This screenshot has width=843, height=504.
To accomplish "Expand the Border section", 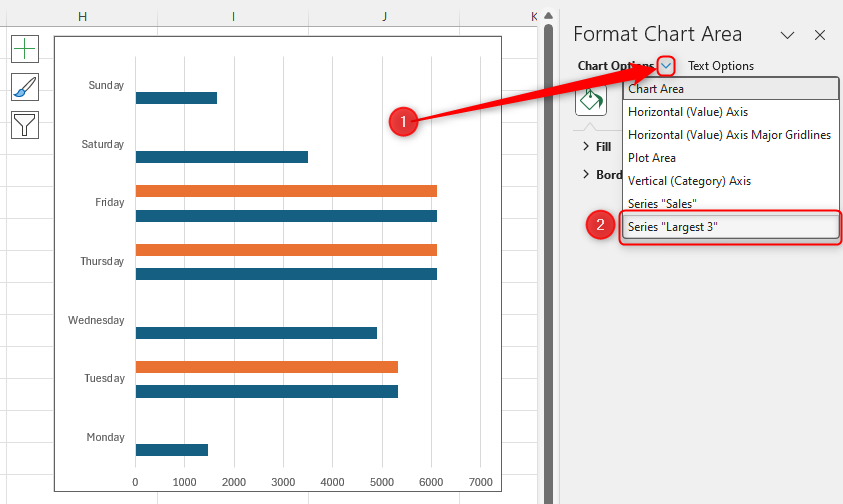I will [x=602, y=175].
